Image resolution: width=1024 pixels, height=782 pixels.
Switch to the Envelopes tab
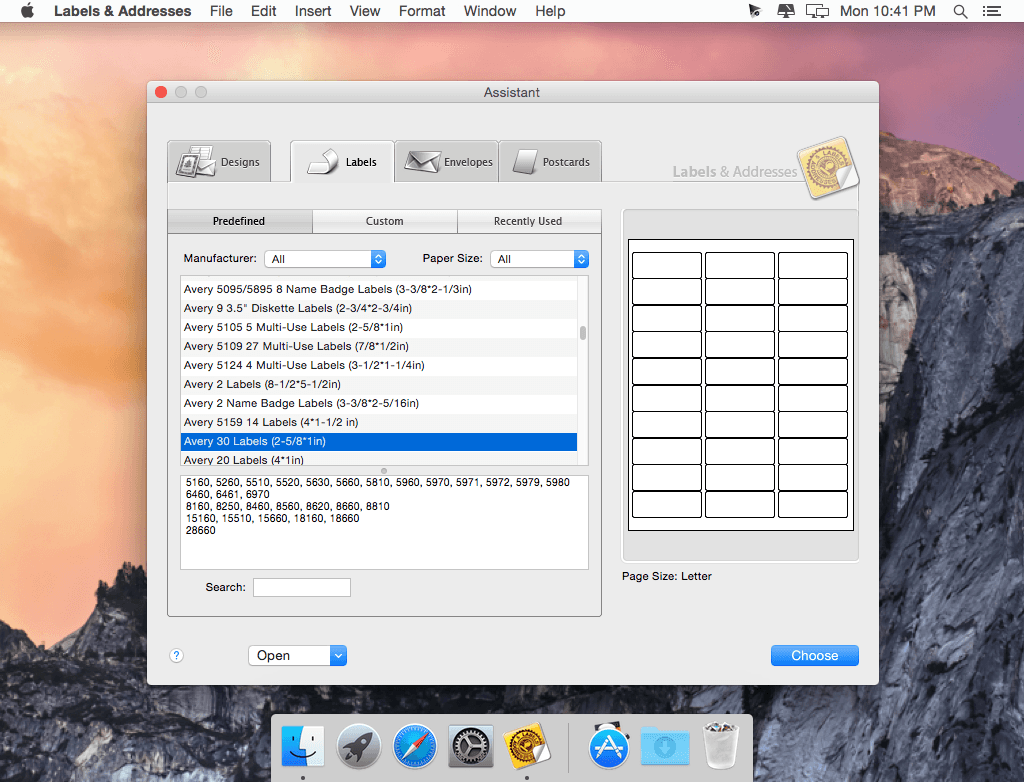click(447, 161)
